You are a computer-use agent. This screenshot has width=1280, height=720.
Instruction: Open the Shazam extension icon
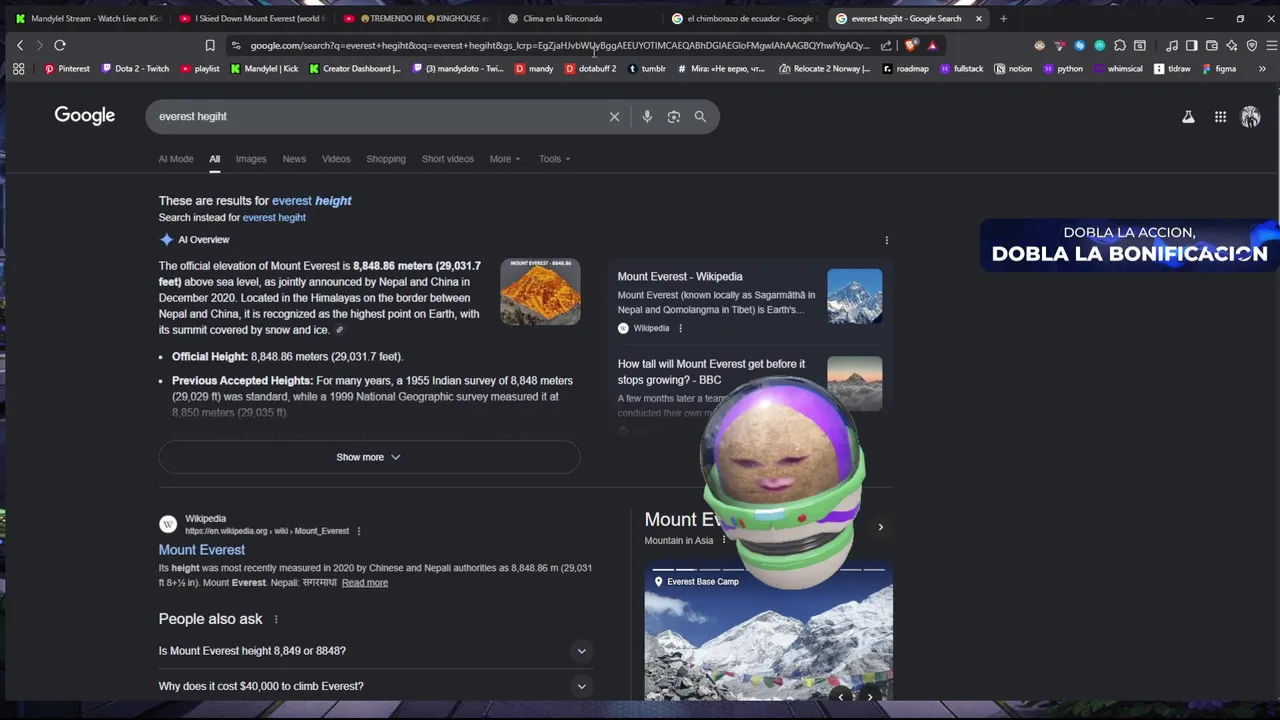tap(1080, 45)
